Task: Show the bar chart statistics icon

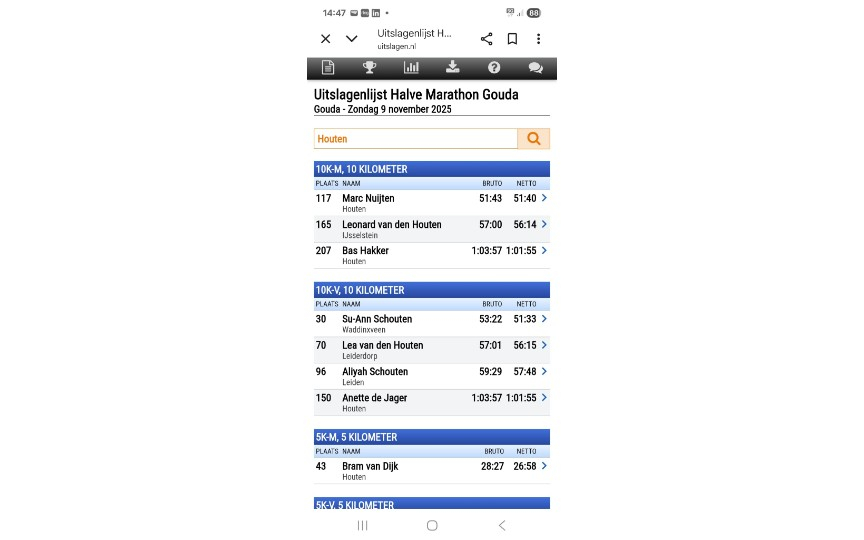Action: (411, 68)
